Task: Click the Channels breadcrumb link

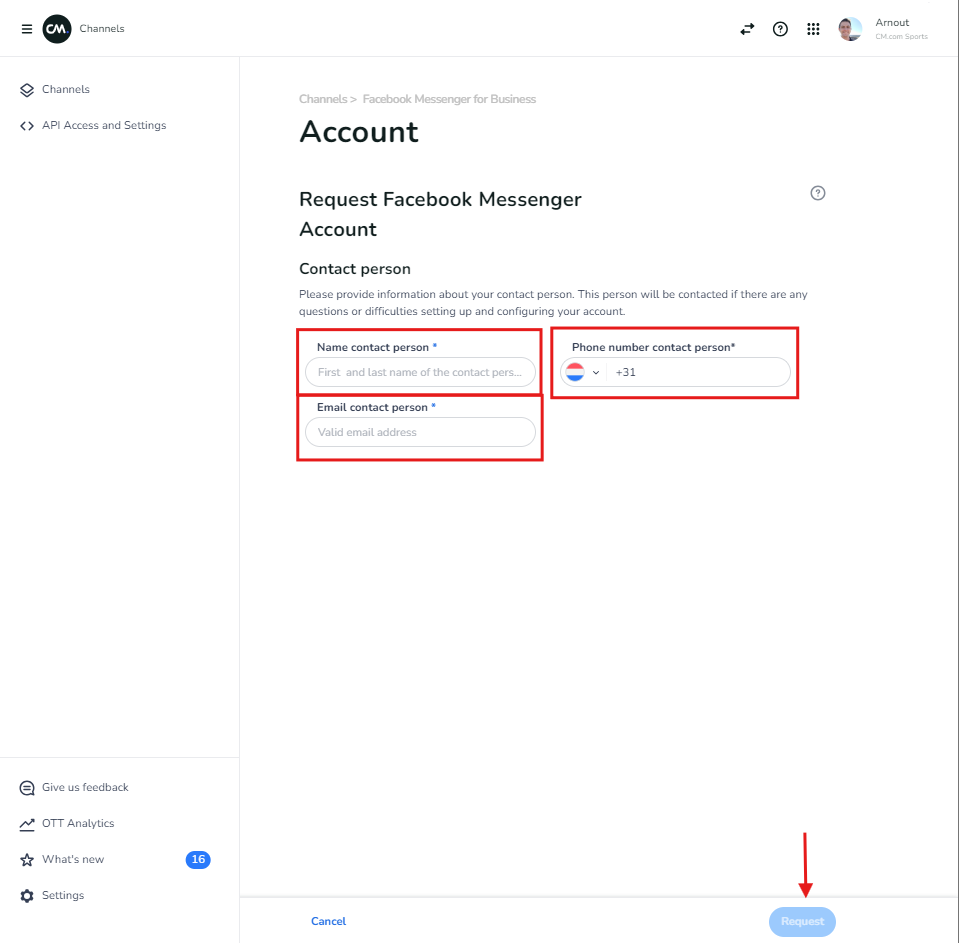Action: [322, 99]
